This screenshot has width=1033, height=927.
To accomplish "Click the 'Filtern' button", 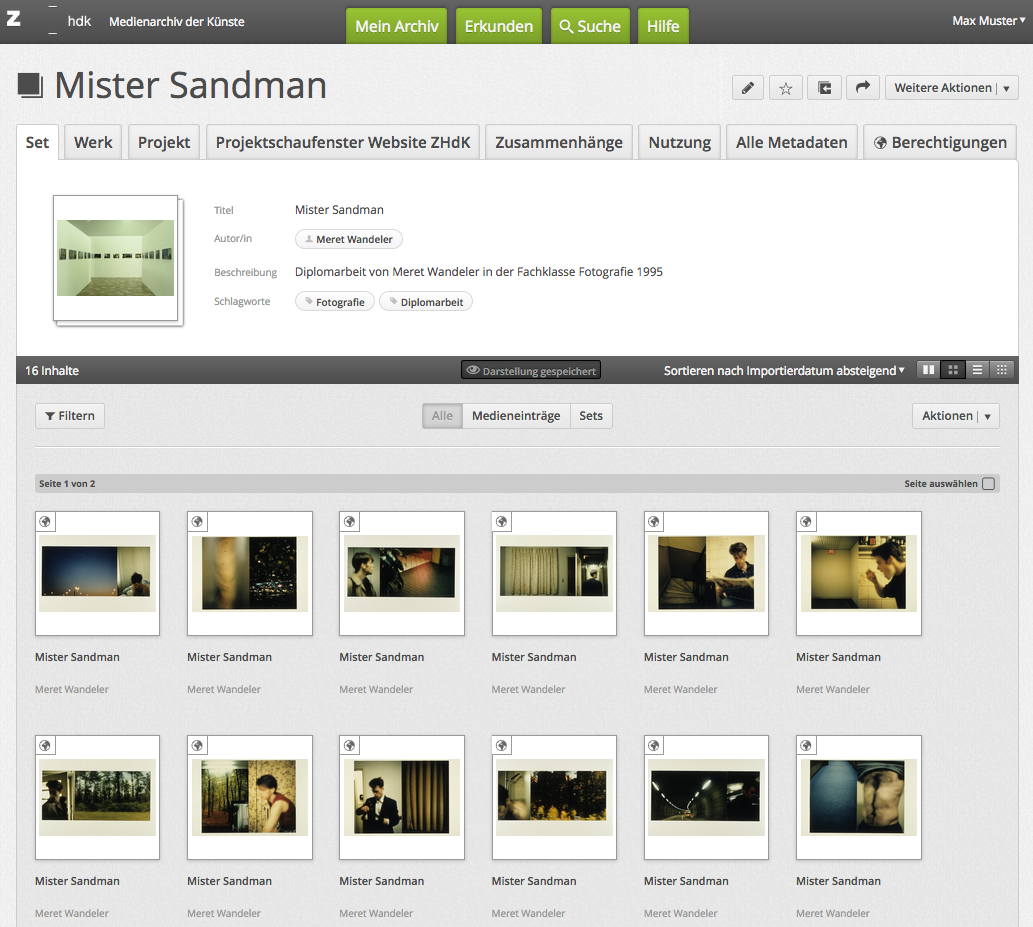I will pyautogui.click(x=70, y=416).
